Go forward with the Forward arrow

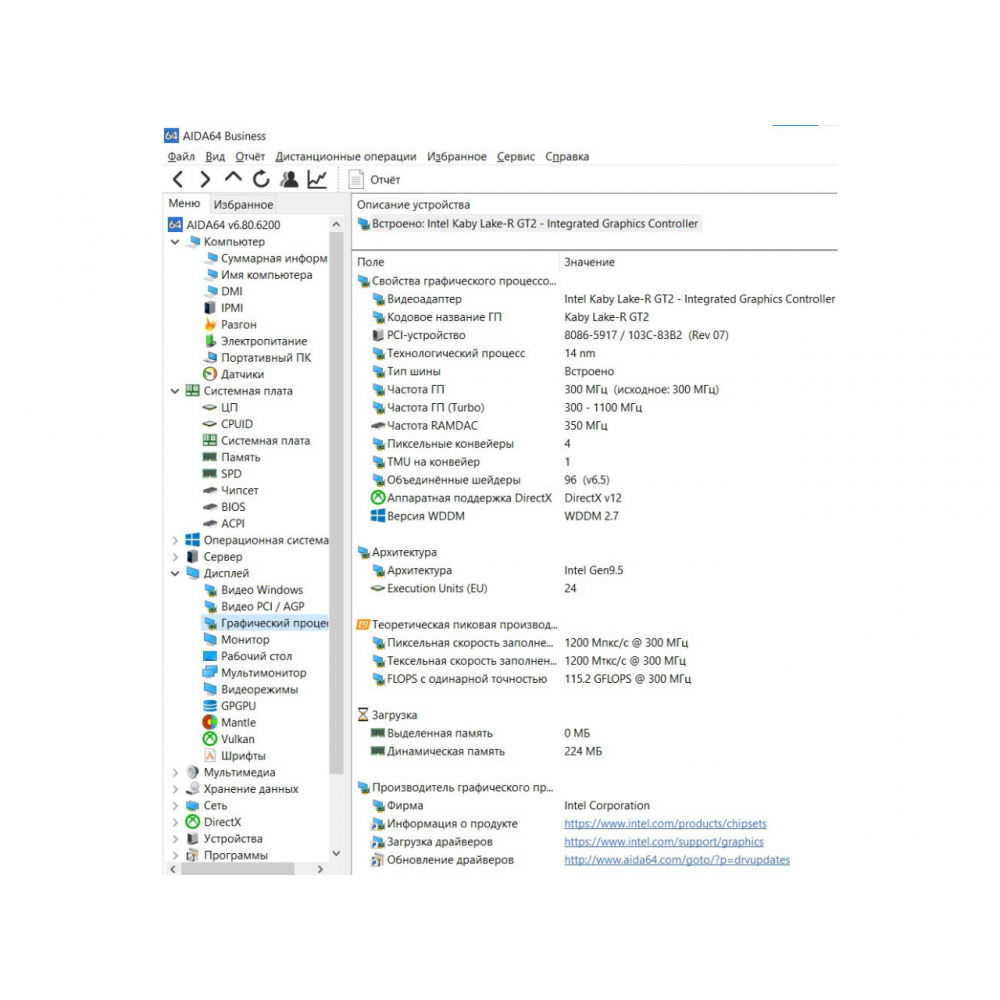[205, 180]
